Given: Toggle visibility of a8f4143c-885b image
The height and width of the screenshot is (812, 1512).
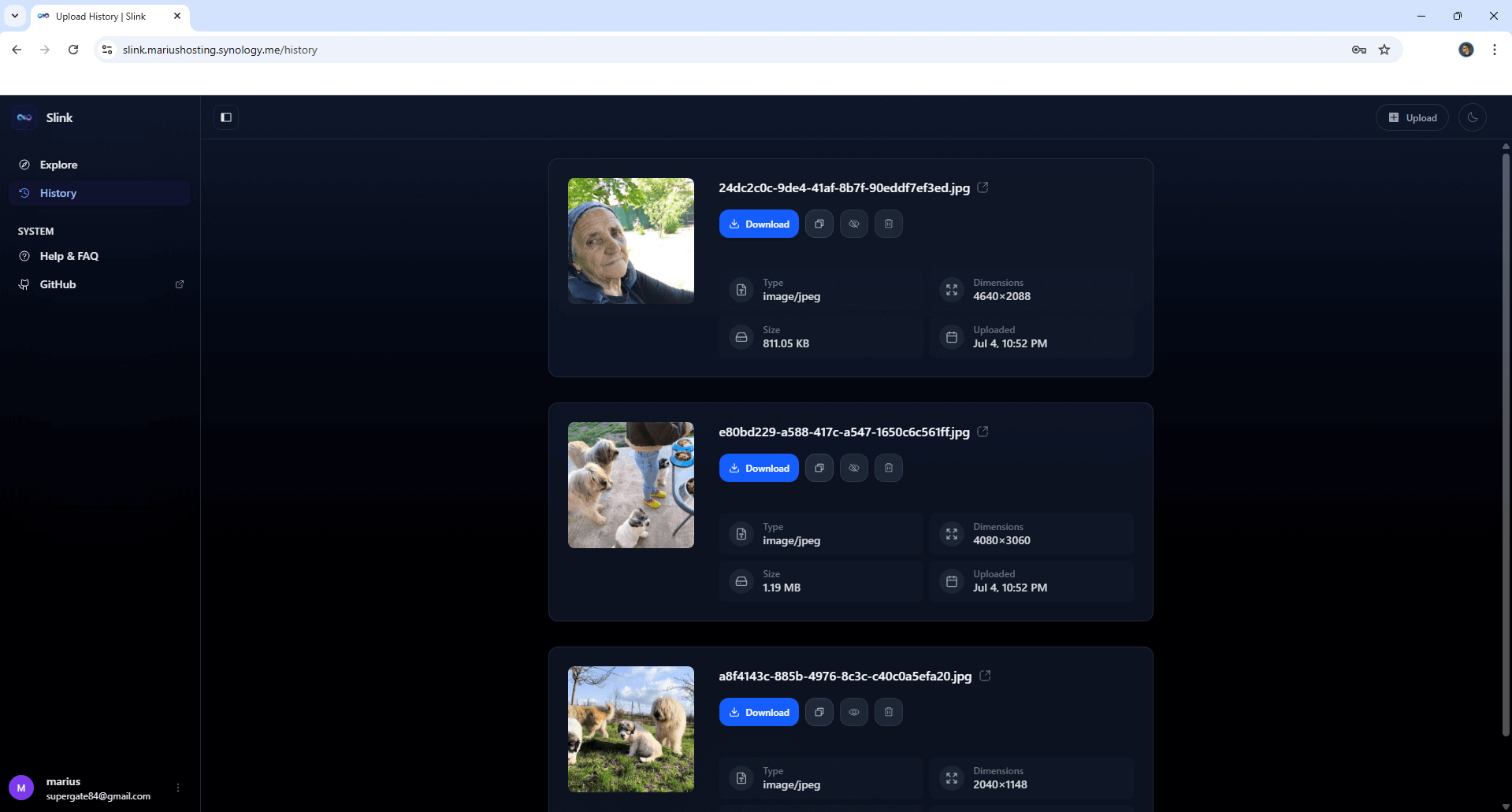Looking at the screenshot, I should coord(854,712).
